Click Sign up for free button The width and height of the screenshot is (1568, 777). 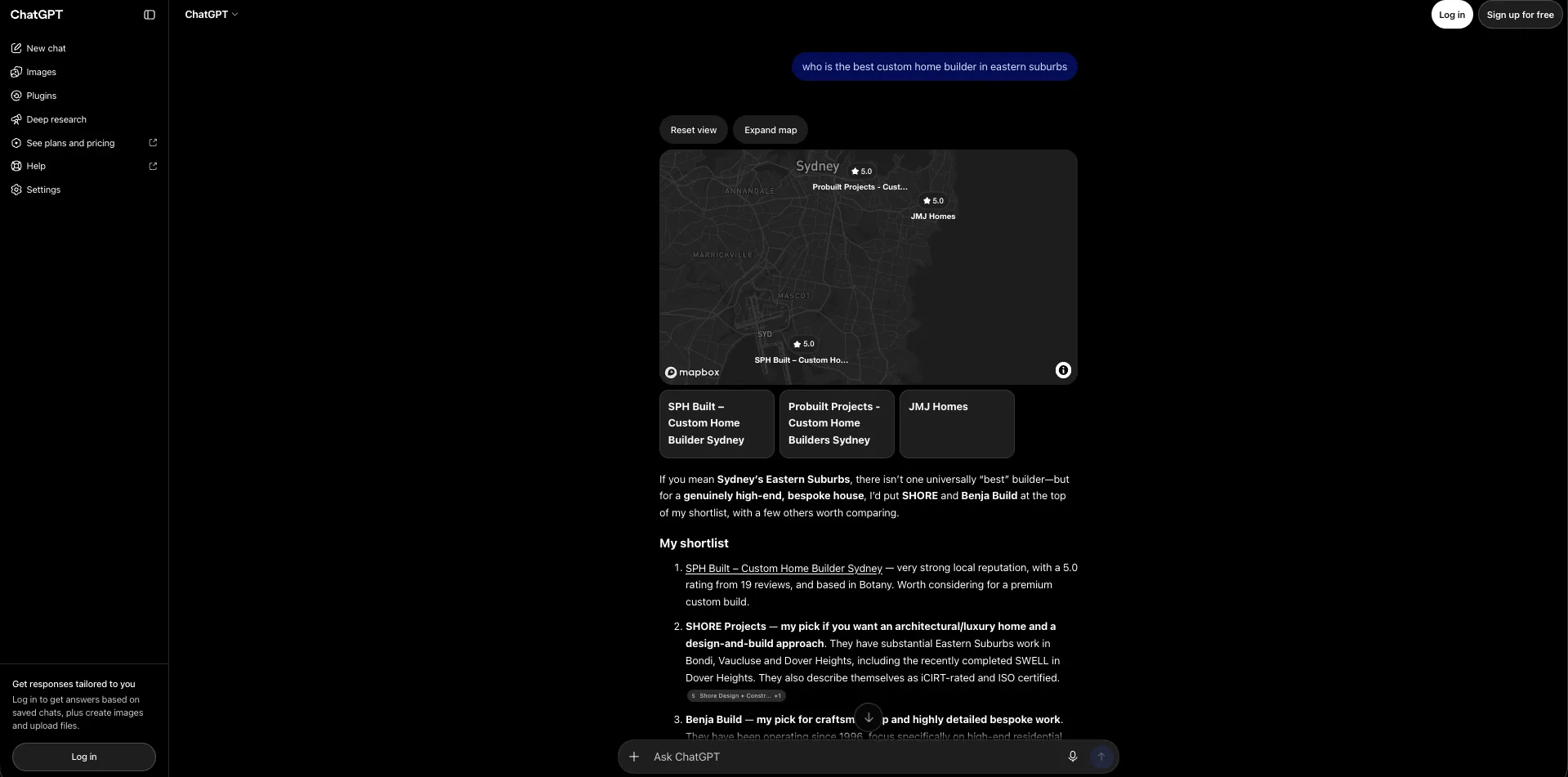[x=1520, y=15]
